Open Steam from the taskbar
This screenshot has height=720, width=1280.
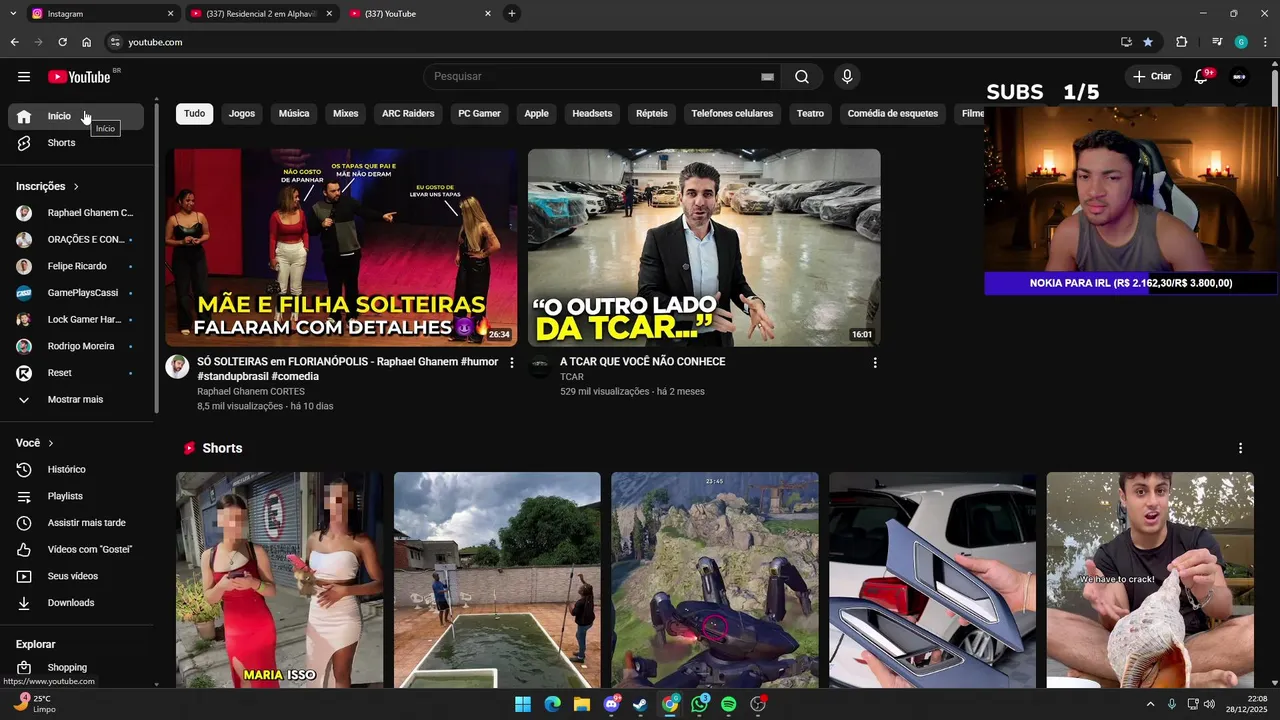pos(640,704)
